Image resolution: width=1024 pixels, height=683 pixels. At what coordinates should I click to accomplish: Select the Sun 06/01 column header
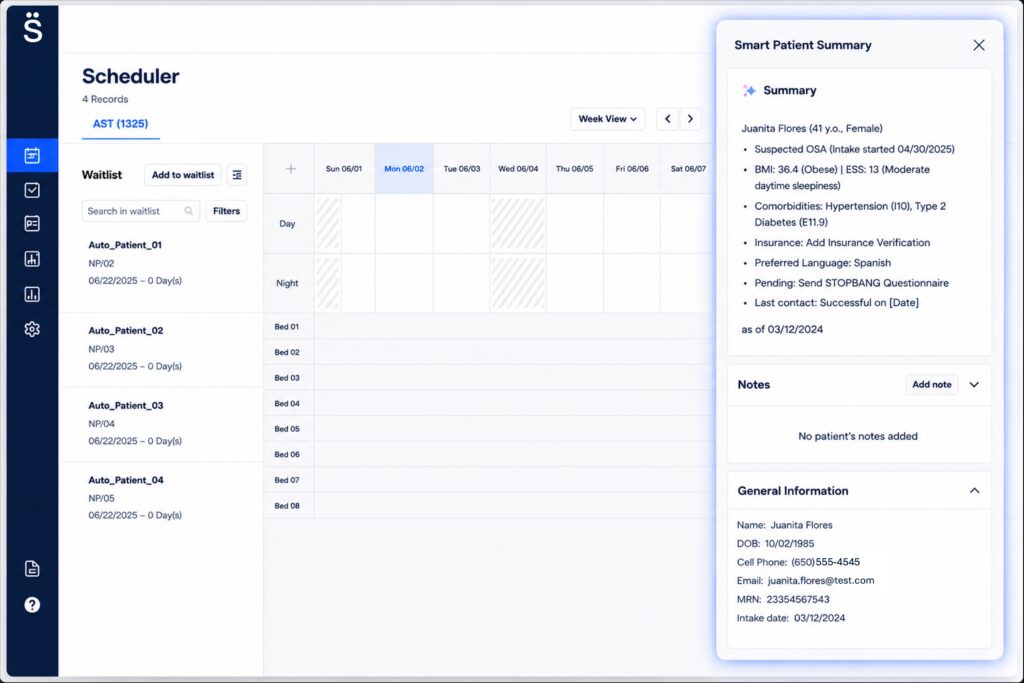point(344,168)
